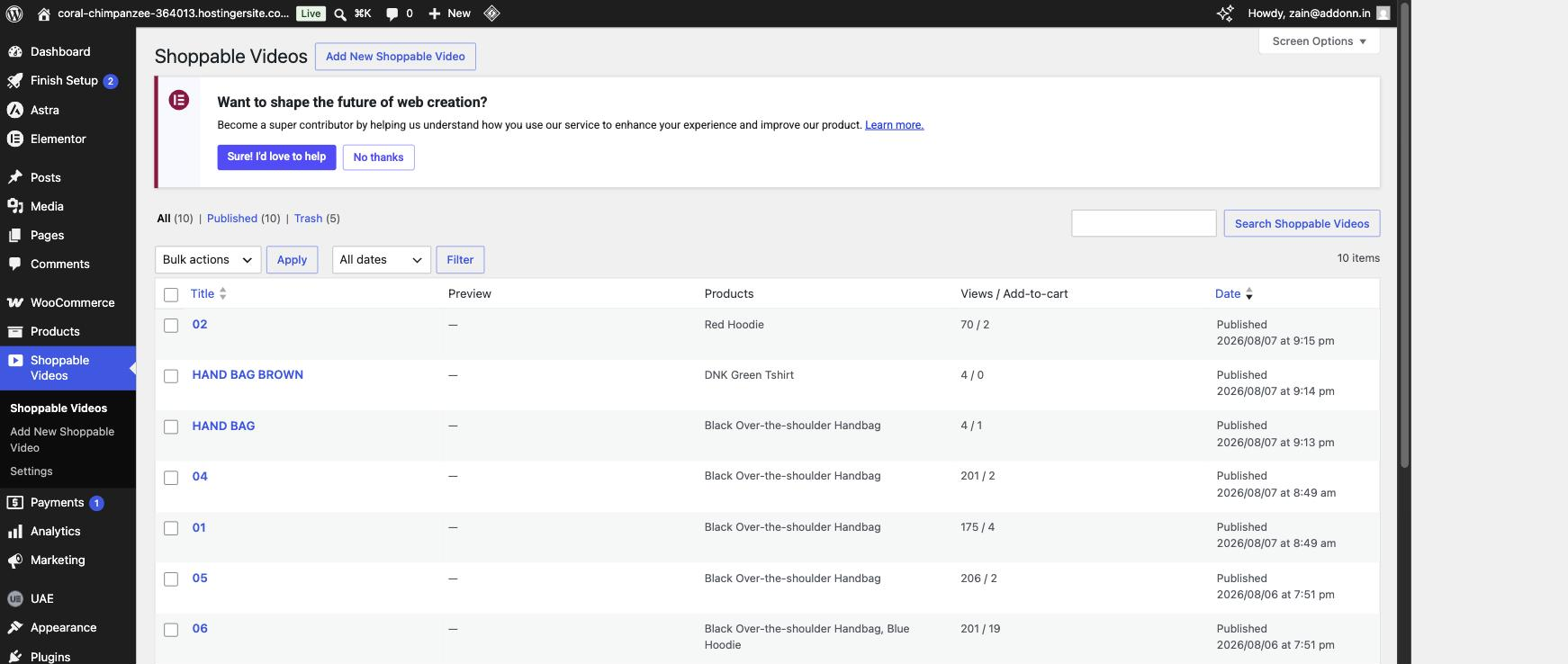The image size is (1568, 664).
Task: Expand the Screen Options panel
Action: (x=1319, y=41)
